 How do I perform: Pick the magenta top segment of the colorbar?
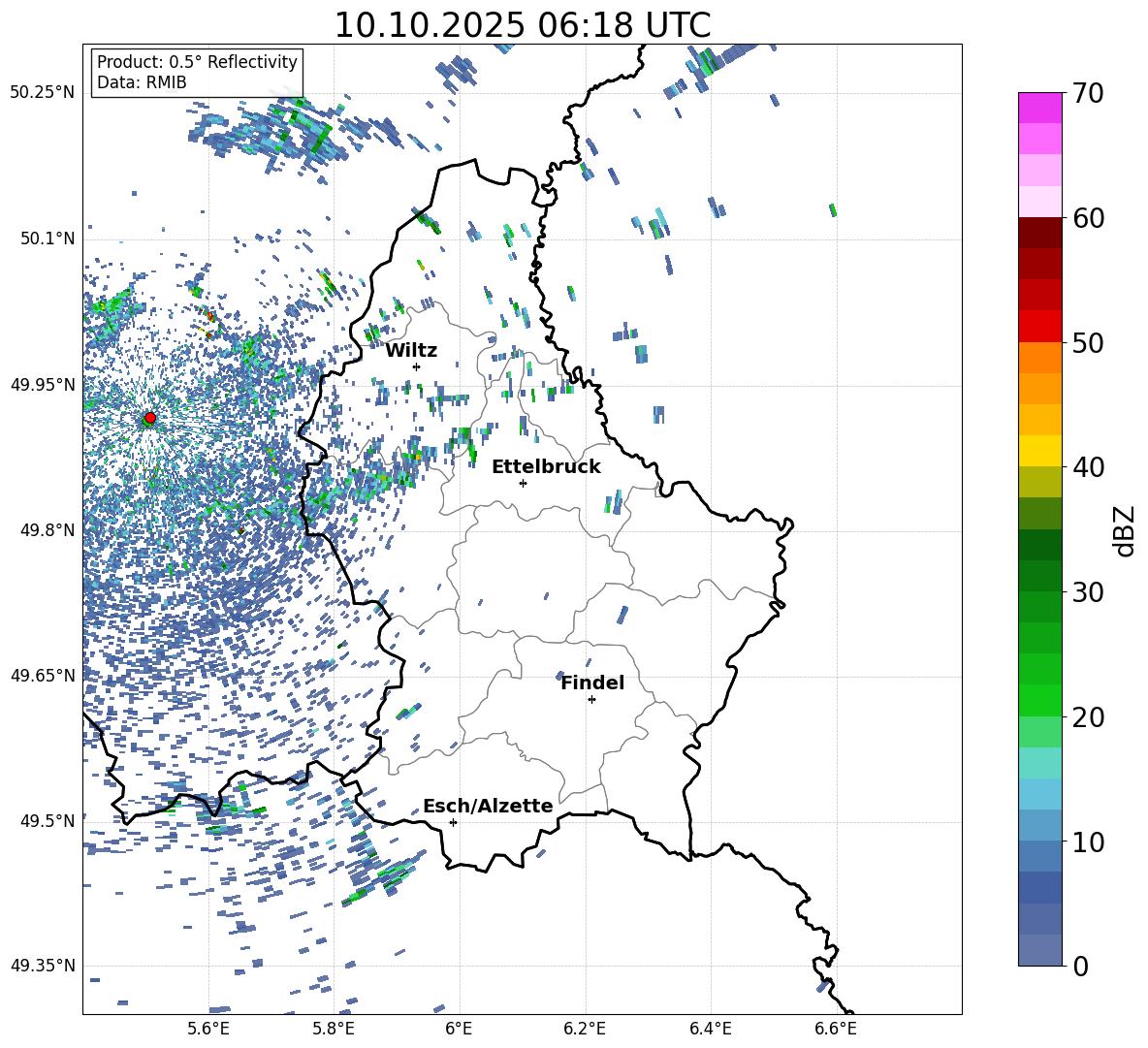pyautogui.click(x=1040, y=108)
